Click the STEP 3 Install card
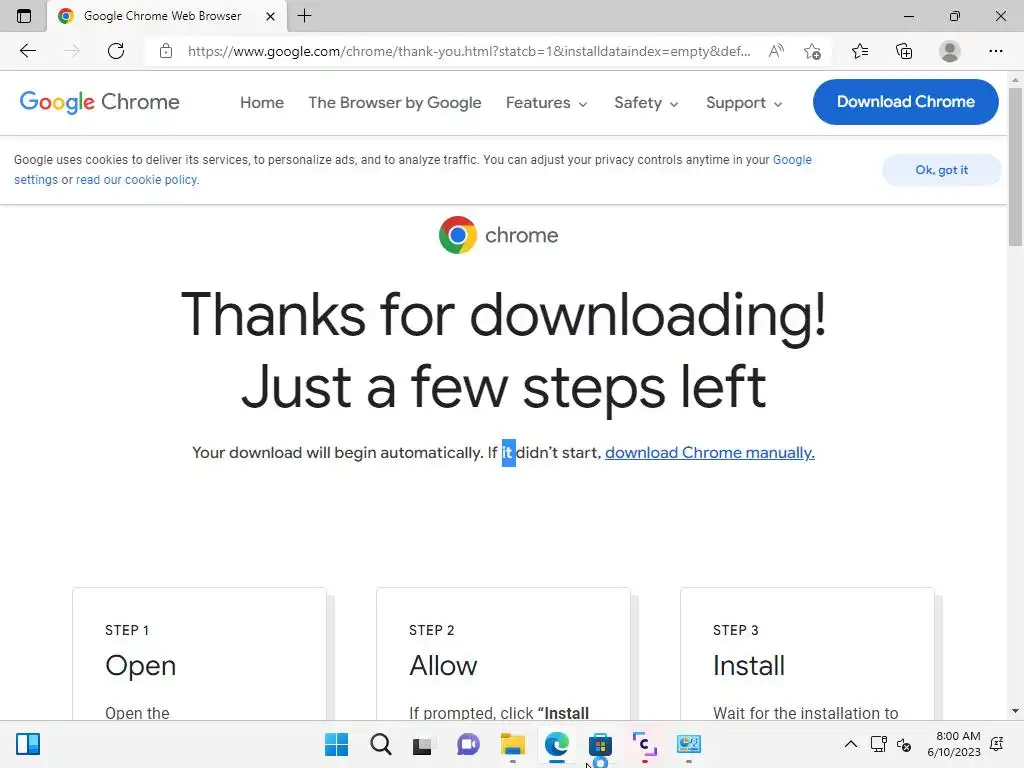 807,654
